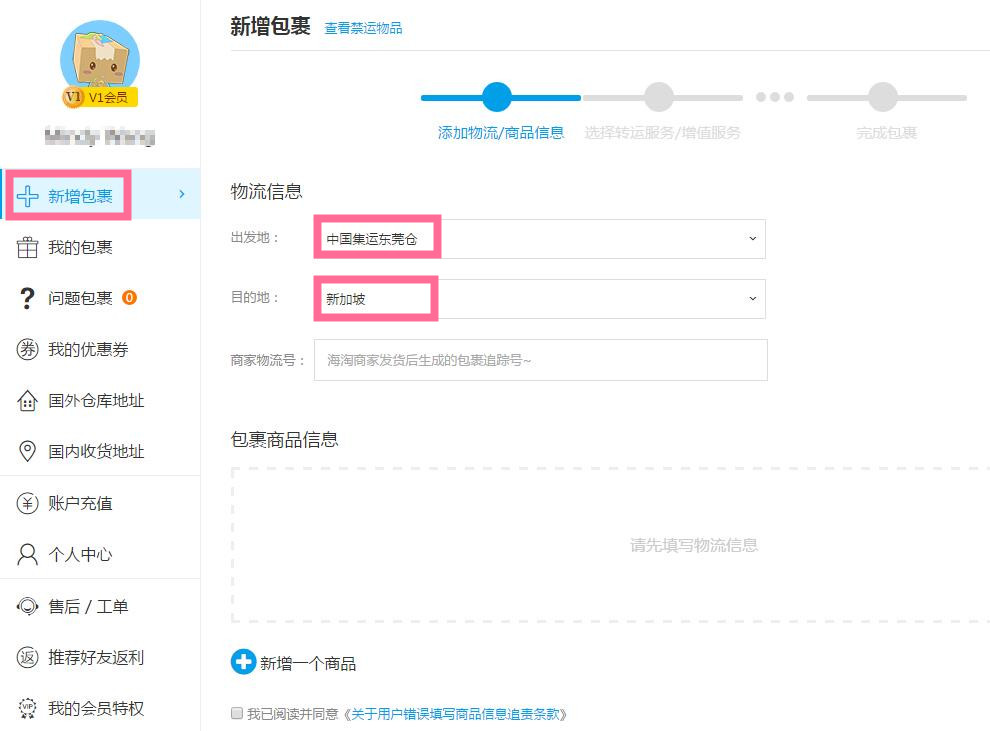Click the plus icon beside 新增包裹
This screenshot has width=990, height=731.
pyautogui.click(x=28, y=195)
